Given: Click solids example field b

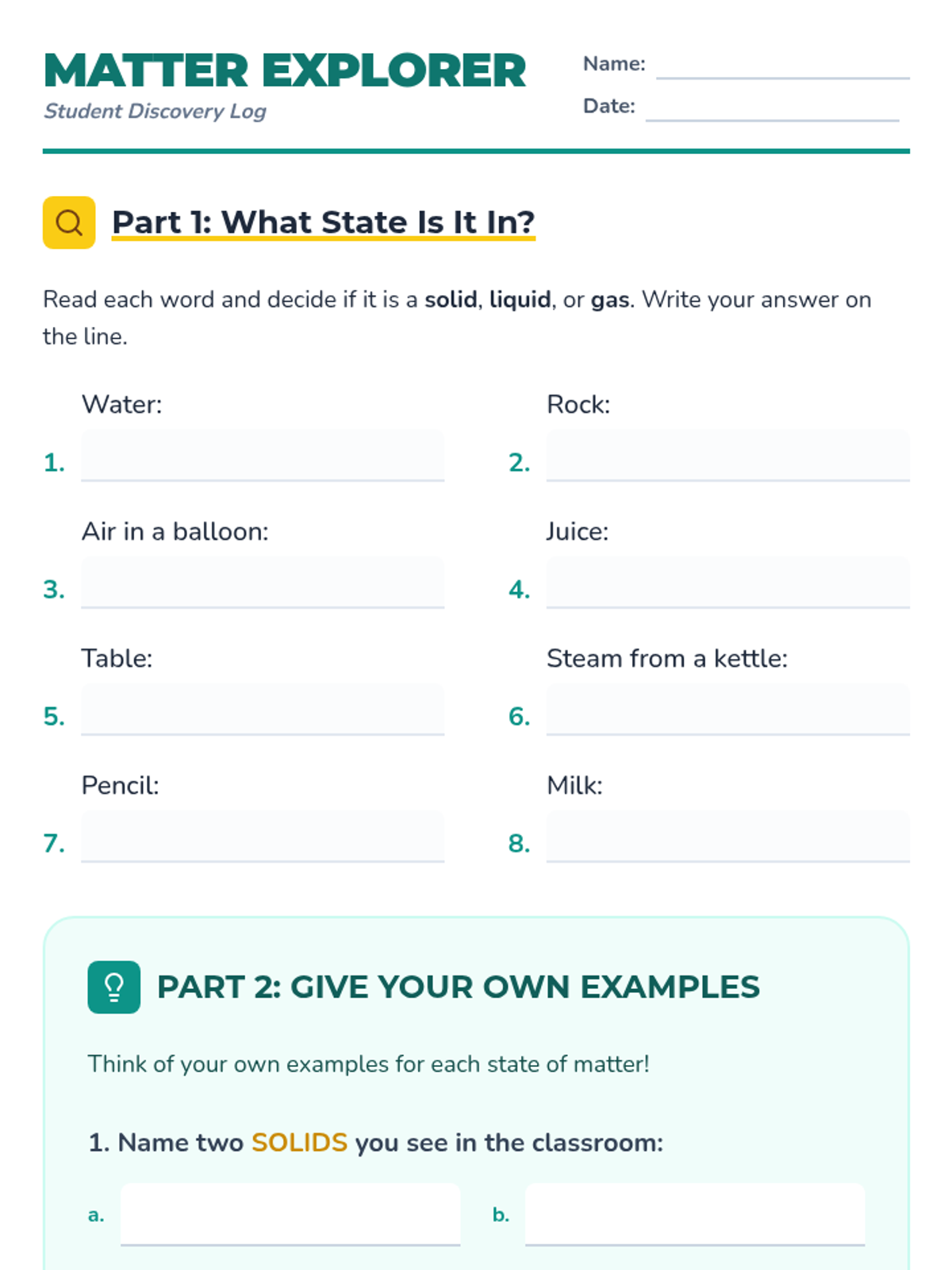Looking at the screenshot, I should pyautogui.click(x=694, y=1214).
